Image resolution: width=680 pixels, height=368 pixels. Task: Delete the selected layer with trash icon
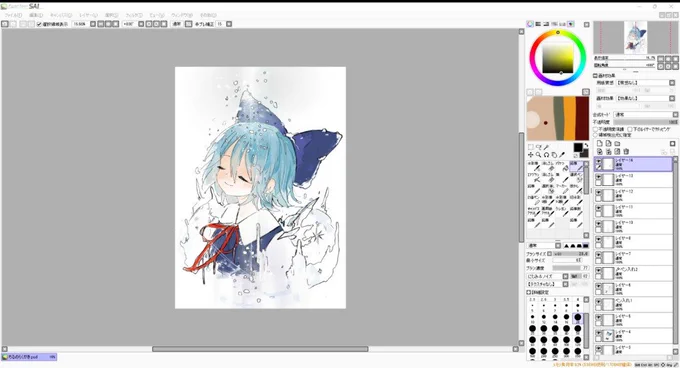pos(626,152)
